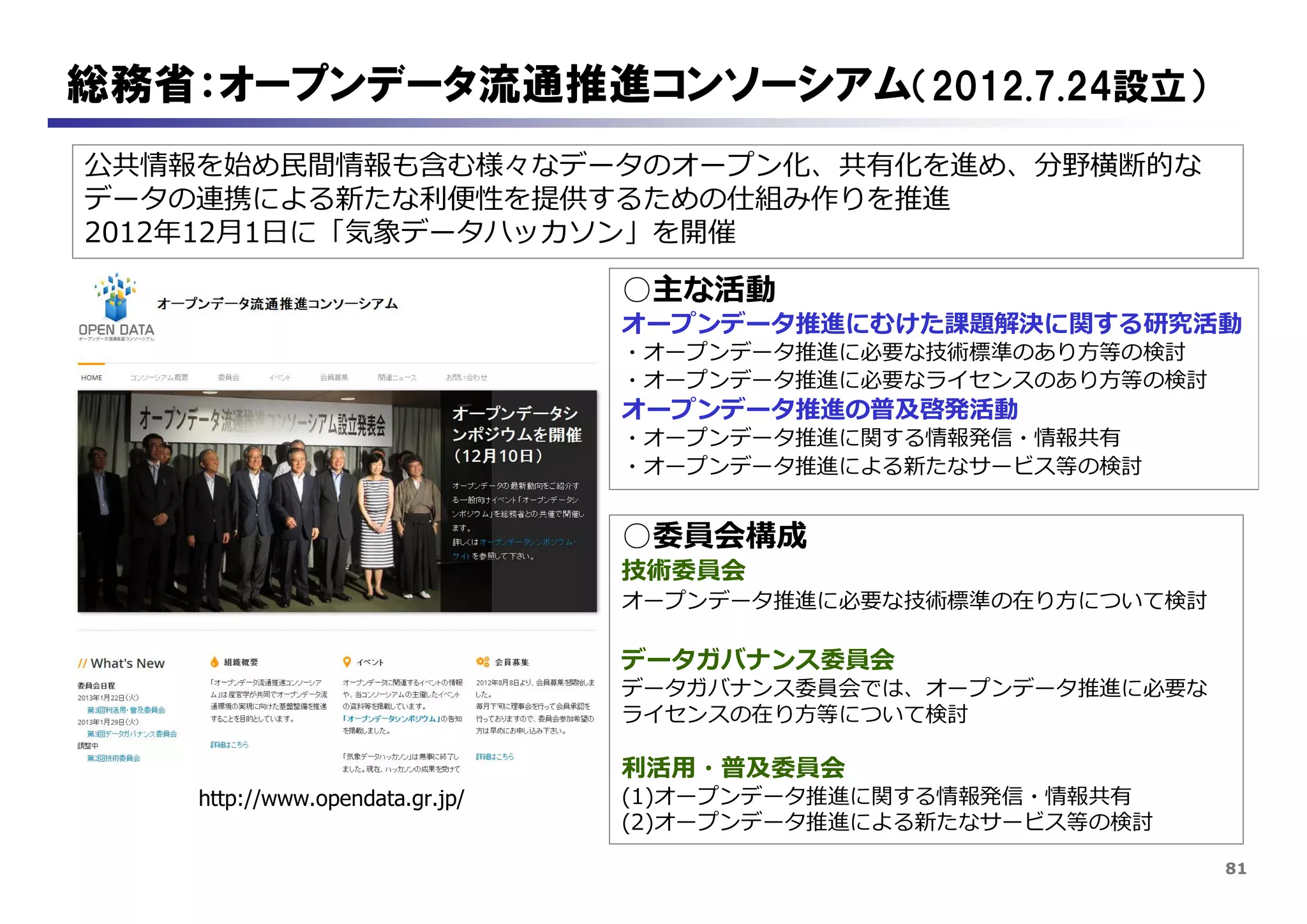Click the 第2回技術委員会 link
Image resolution: width=1307 pixels, height=924 pixels.
click(114, 758)
